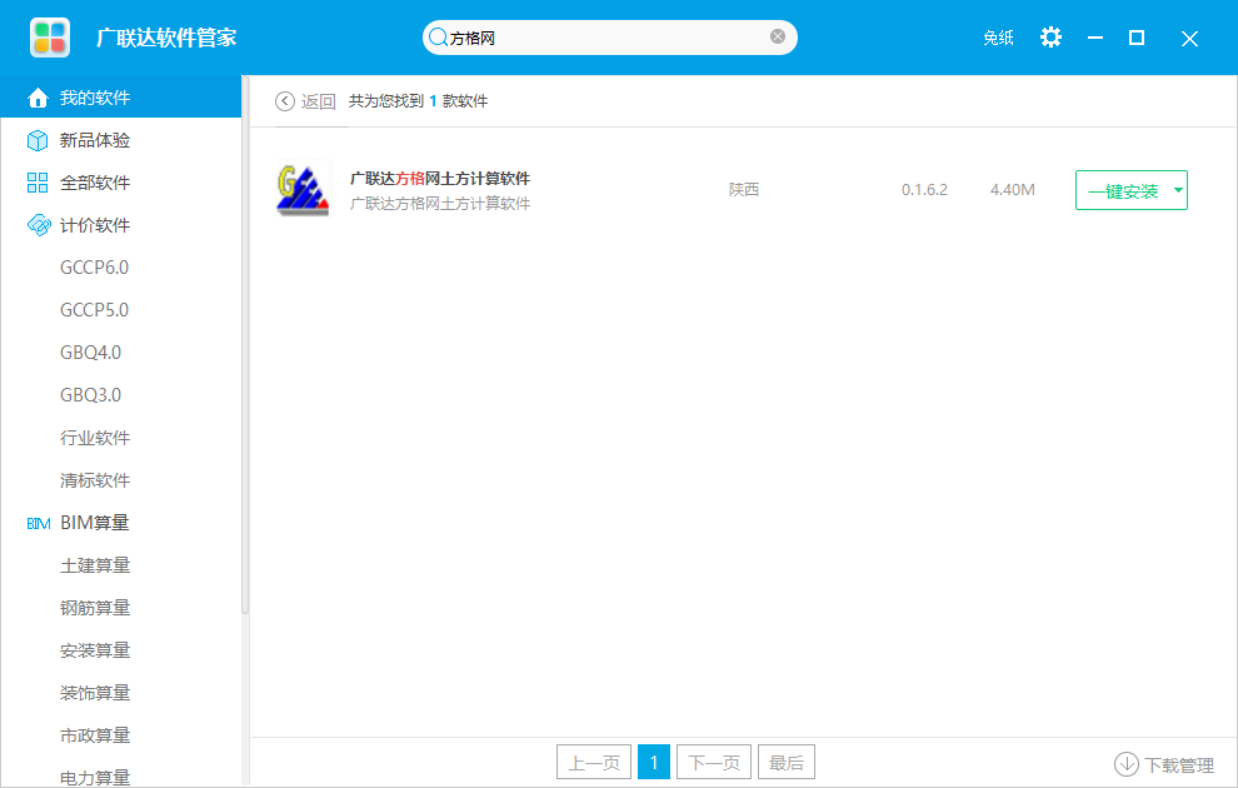The height and width of the screenshot is (788, 1238).
Task: Click the BIM icon beside BIM算量
Action: click(38, 523)
